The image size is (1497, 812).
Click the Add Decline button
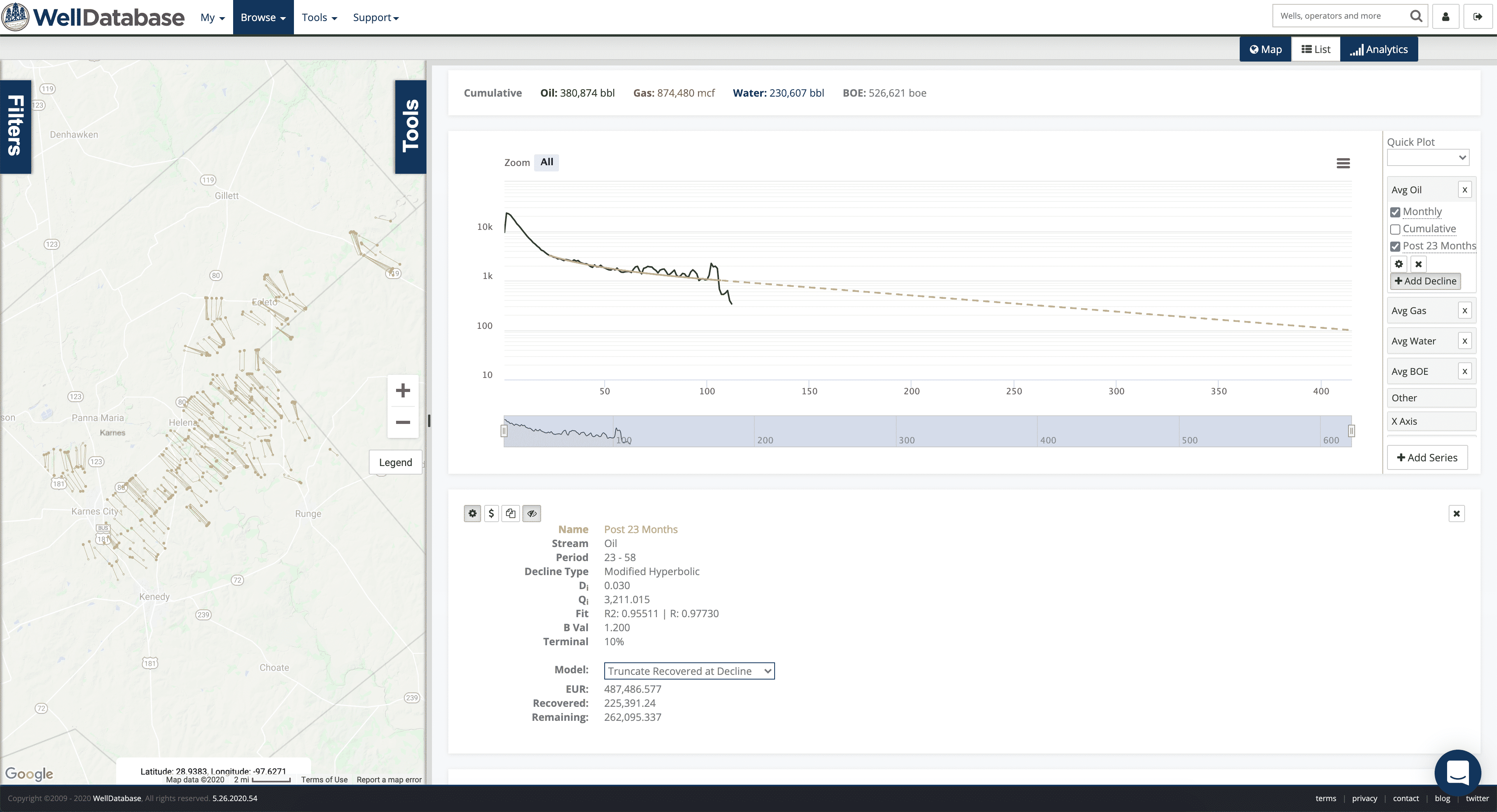click(1426, 281)
